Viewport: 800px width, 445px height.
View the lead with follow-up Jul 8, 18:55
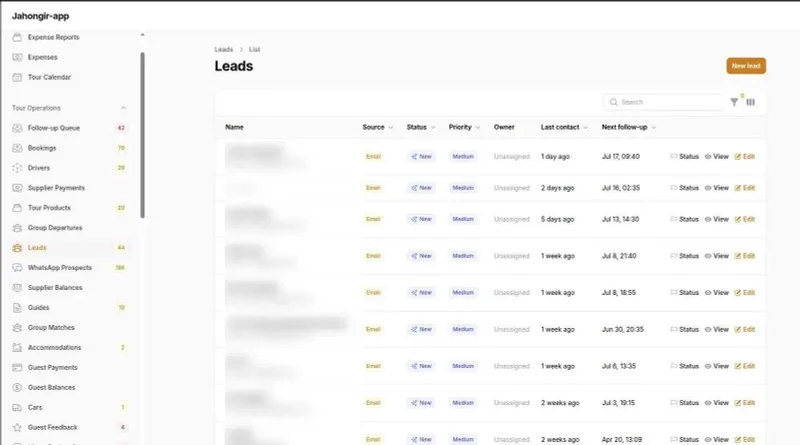click(x=716, y=292)
